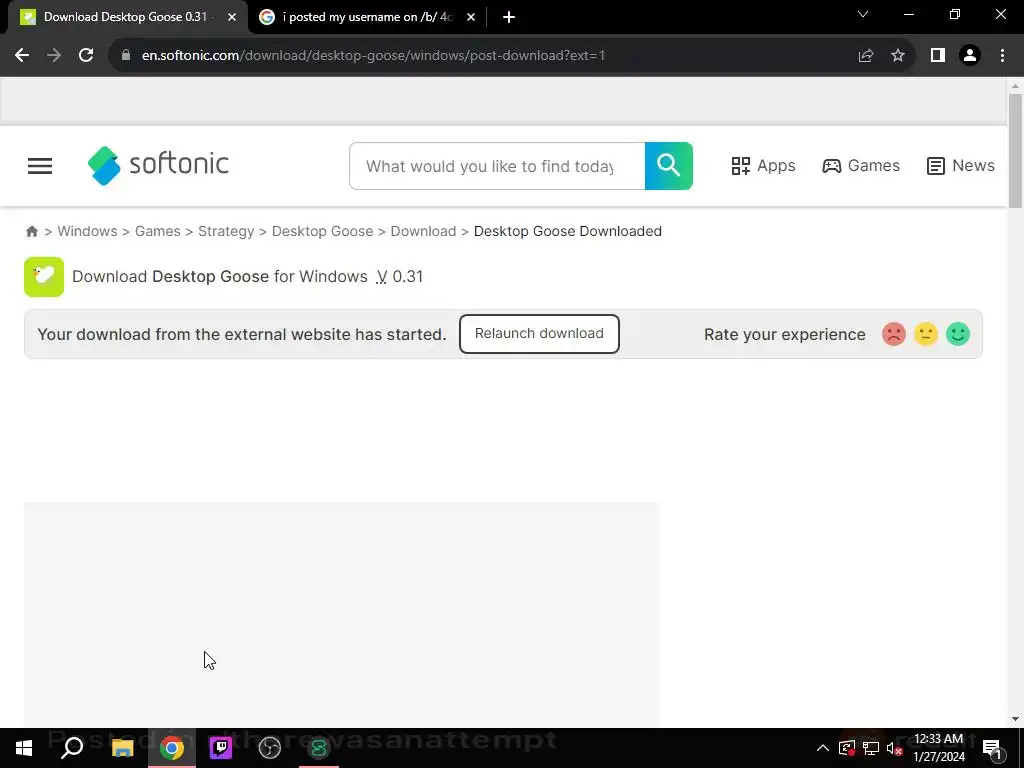1024x768 pixels.
Task: Open the News section
Action: tap(961, 166)
